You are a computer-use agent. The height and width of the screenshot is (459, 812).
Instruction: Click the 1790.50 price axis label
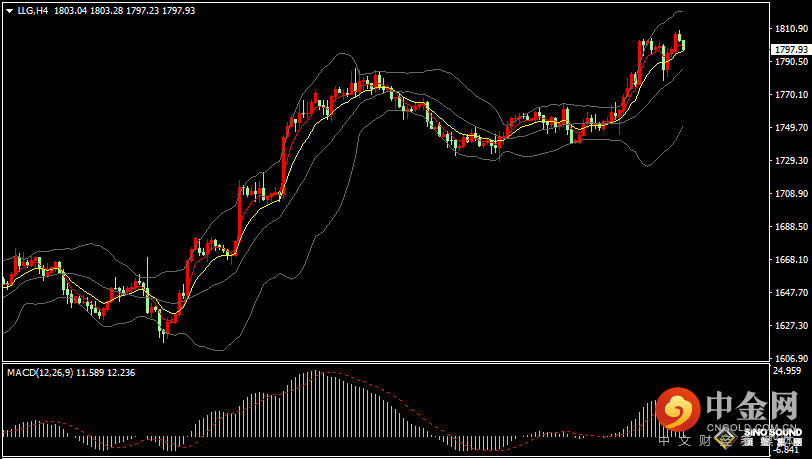click(x=790, y=62)
